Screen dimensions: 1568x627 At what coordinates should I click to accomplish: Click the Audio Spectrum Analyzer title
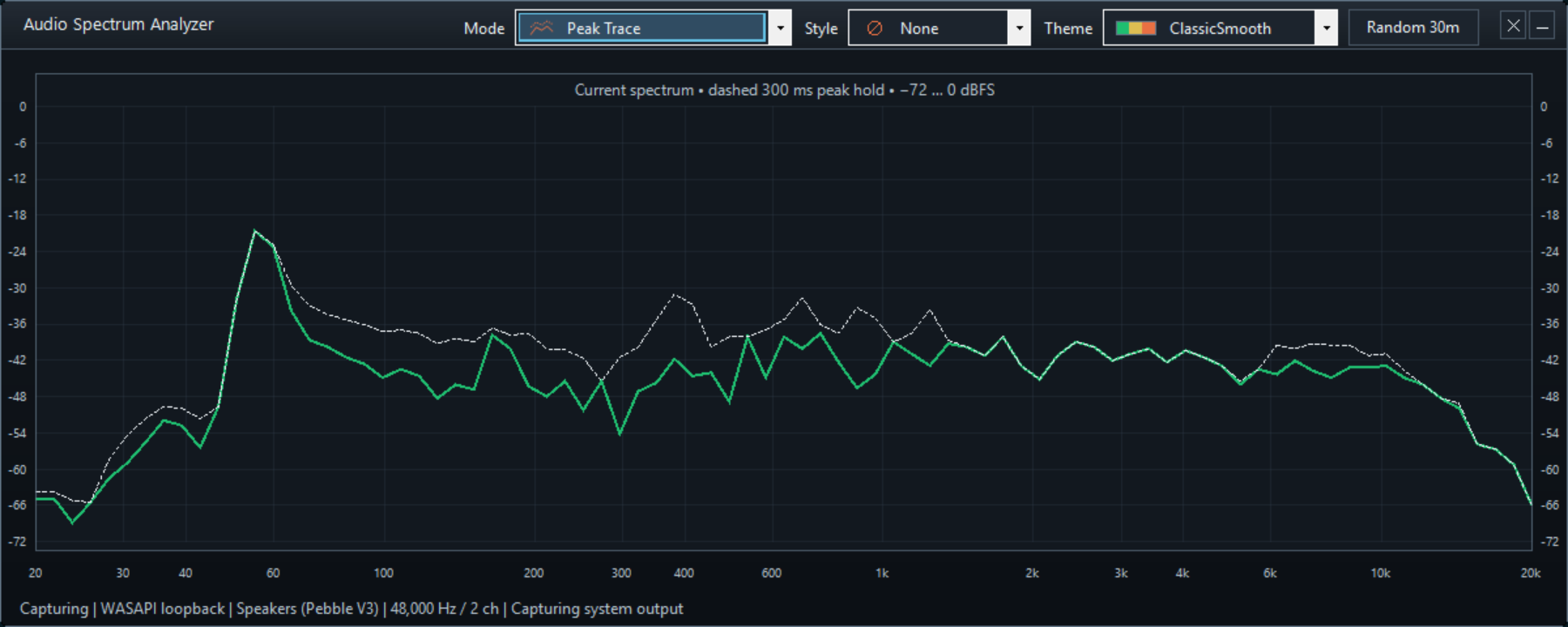[118, 24]
